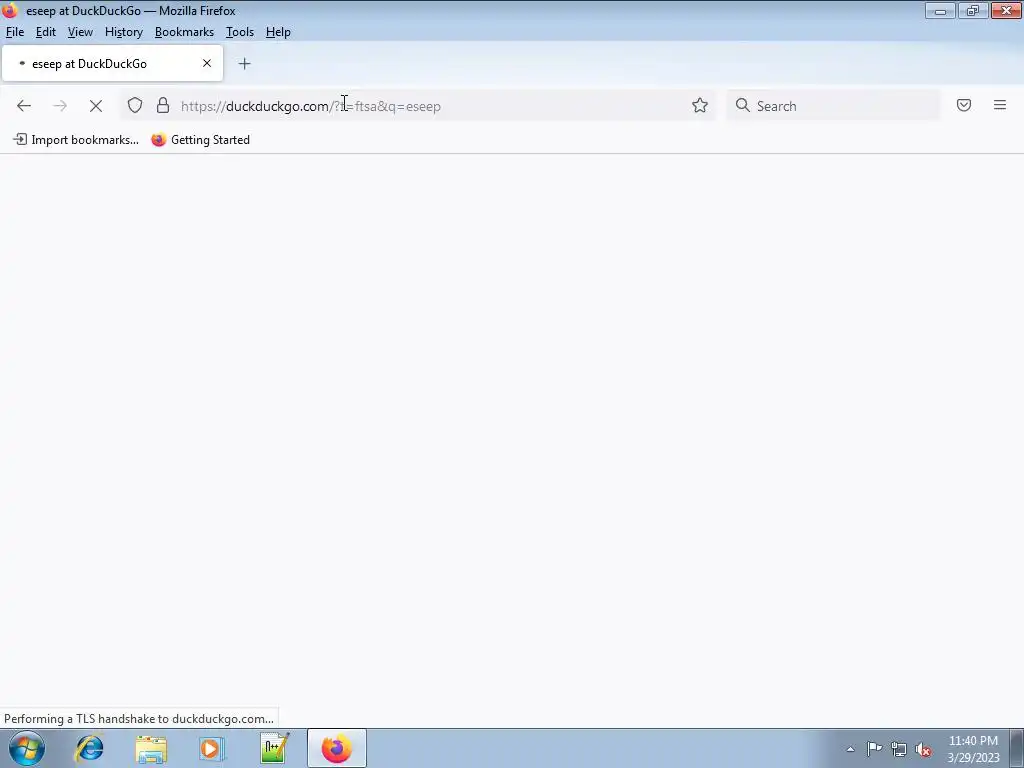Open Windows Media Player from taskbar

(x=212, y=748)
